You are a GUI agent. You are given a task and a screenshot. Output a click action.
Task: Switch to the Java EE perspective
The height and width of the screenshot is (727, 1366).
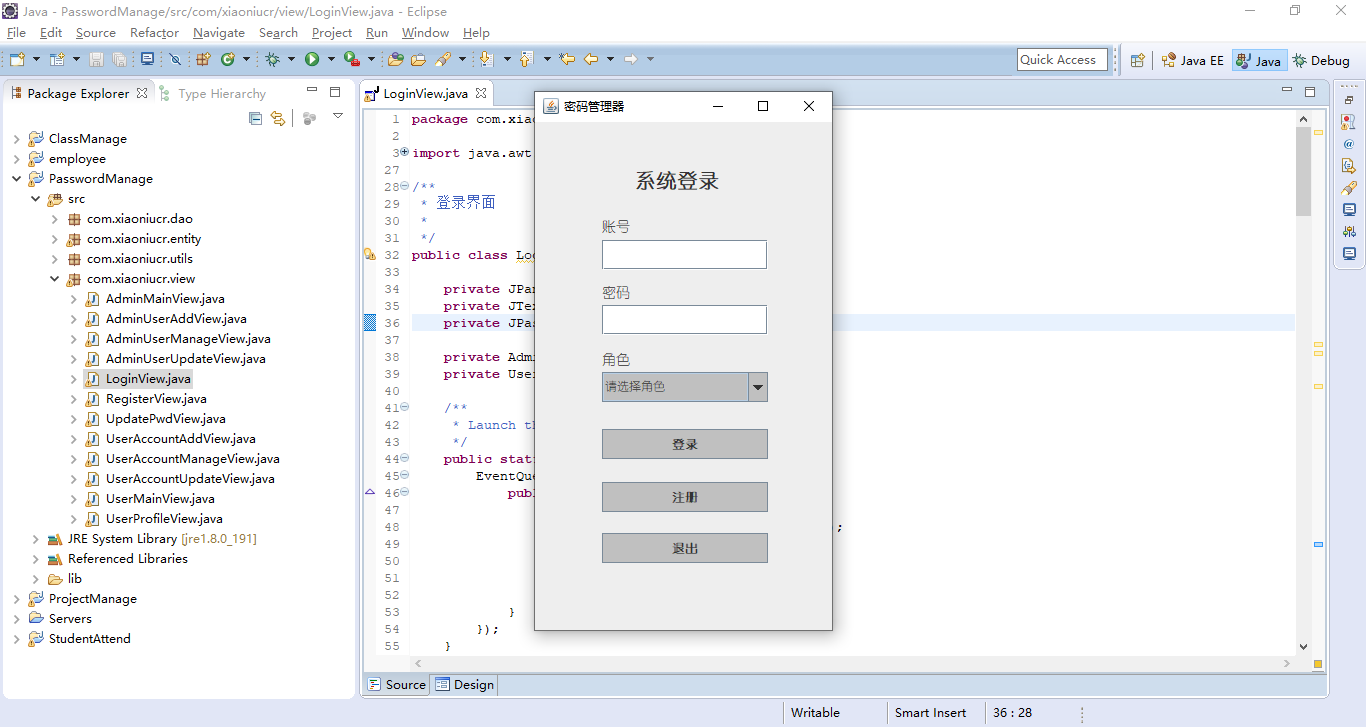[1193, 60]
